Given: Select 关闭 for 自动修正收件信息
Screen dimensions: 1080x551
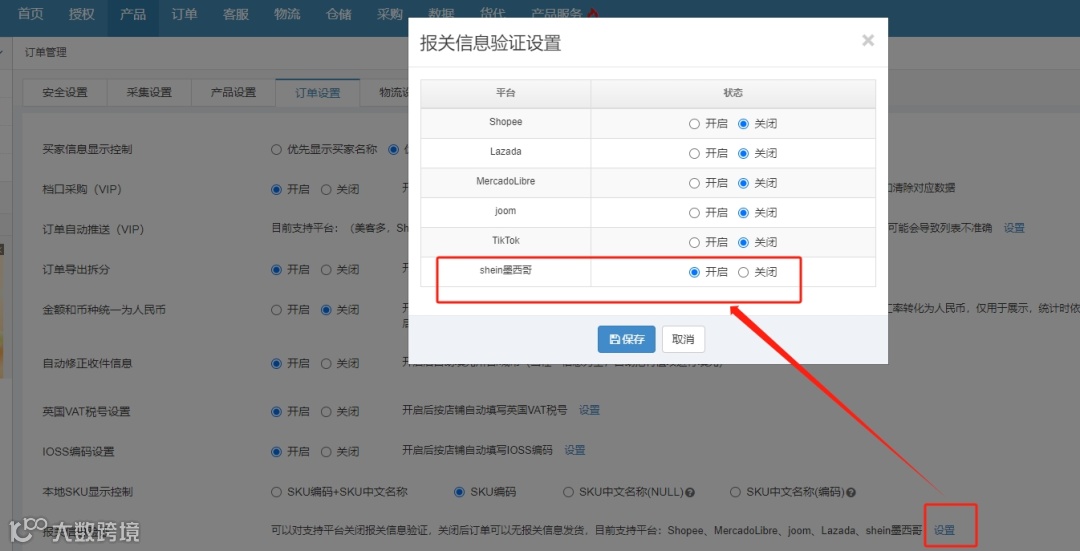Looking at the screenshot, I should tap(326, 364).
